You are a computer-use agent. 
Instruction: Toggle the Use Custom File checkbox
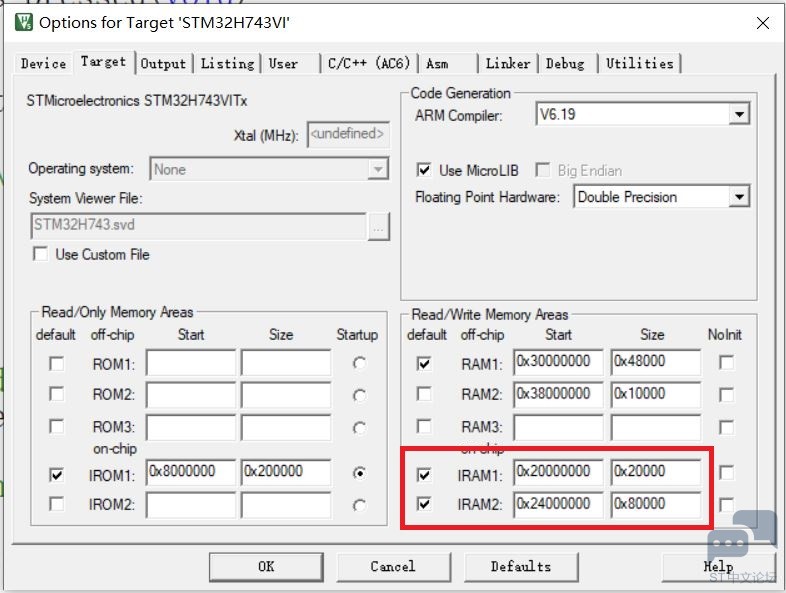tap(41, 254)
